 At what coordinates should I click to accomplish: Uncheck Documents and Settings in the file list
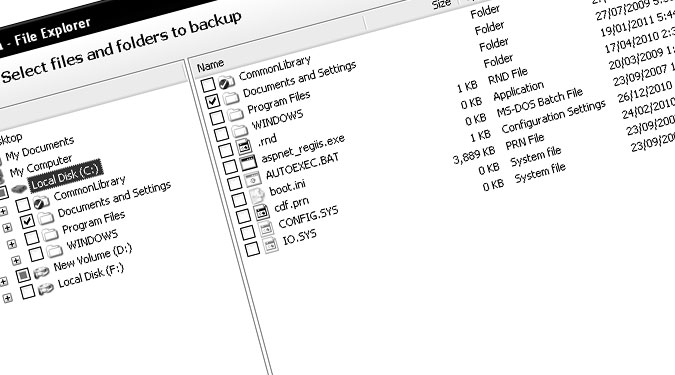click(x=212, y=101)
